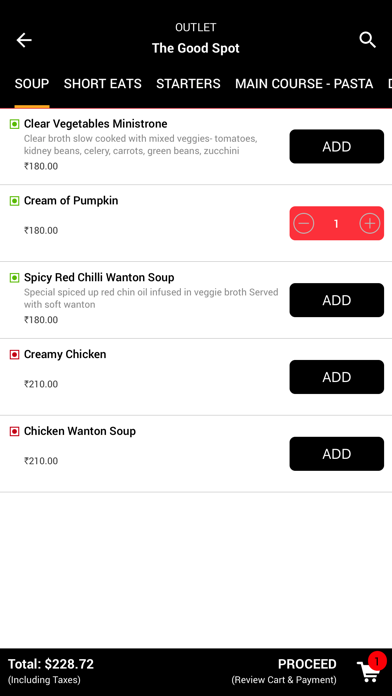Click non-veg indicator beside Chicken Wanton Soup
Screen dimensions: 392x696
click(x=14, y=431)
